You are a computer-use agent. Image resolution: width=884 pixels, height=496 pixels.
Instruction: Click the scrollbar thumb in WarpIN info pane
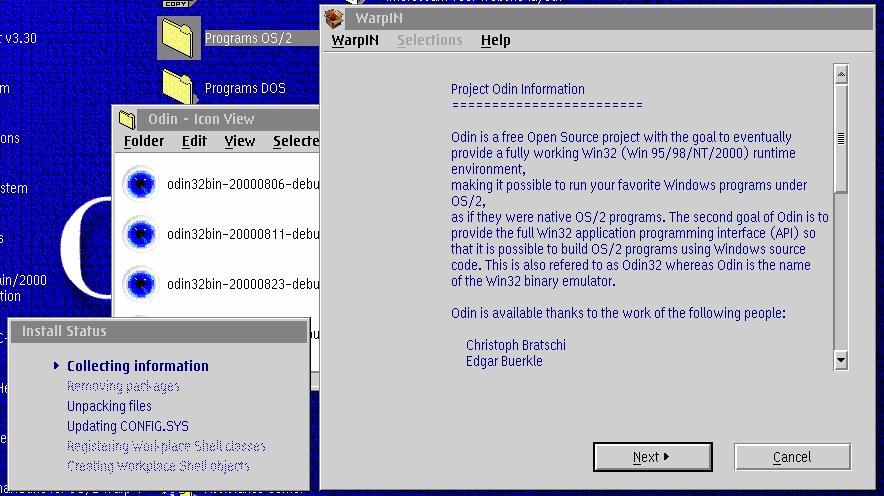point(841,138)
